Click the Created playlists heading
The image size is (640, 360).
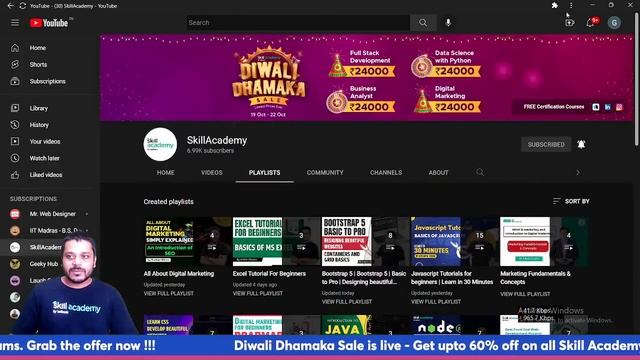[x=169, y=202]
